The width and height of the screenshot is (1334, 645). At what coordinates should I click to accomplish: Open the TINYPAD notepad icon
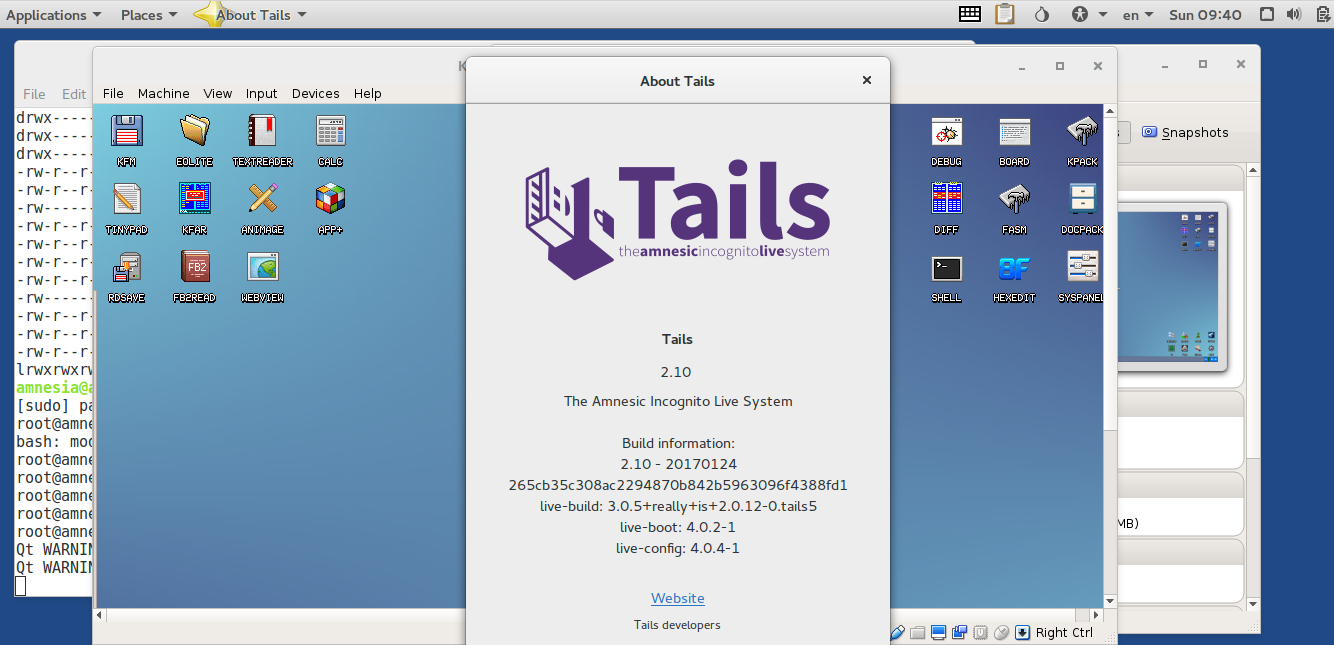point(126,200)
